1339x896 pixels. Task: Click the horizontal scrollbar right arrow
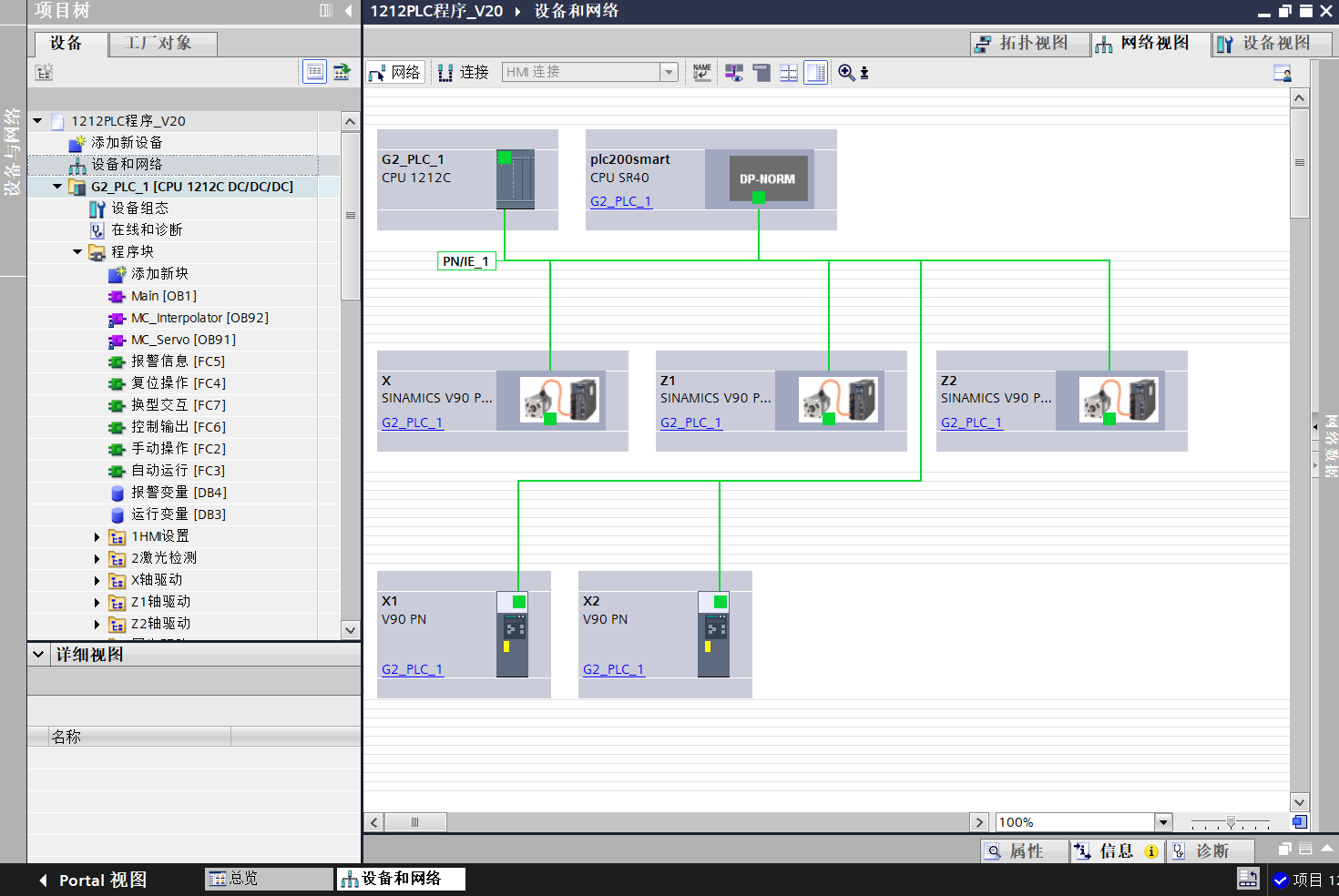coord(979,822)
